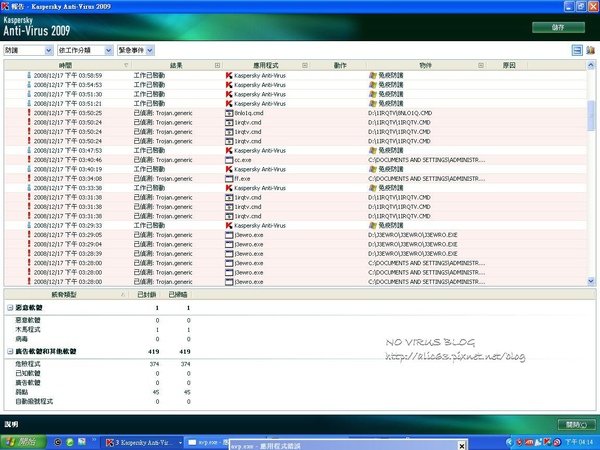Open the filter icon on 物件 column

(481, 65)
